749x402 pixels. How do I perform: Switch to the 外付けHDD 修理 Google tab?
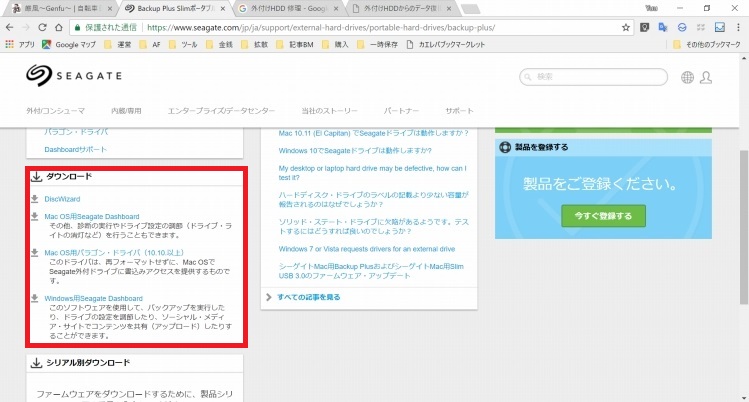[288, 9]
